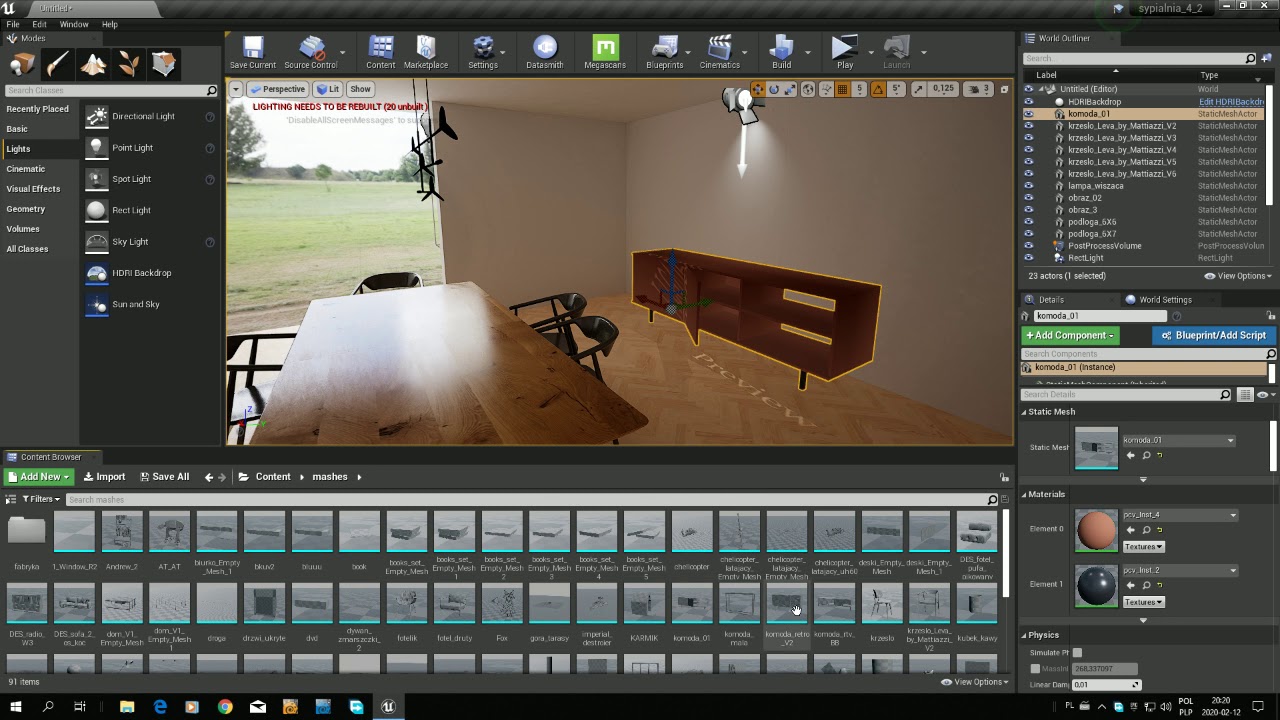Toggle grid snapping in viewport toolbar

842,89
